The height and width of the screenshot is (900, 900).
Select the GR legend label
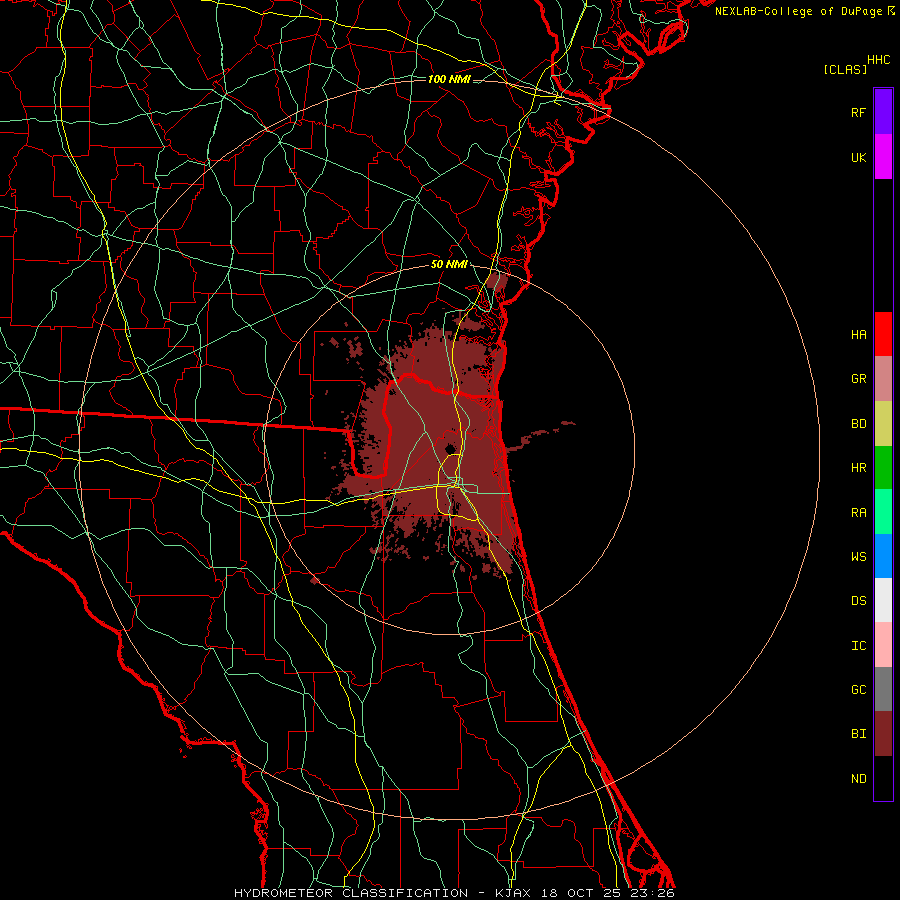pos(858,379)
